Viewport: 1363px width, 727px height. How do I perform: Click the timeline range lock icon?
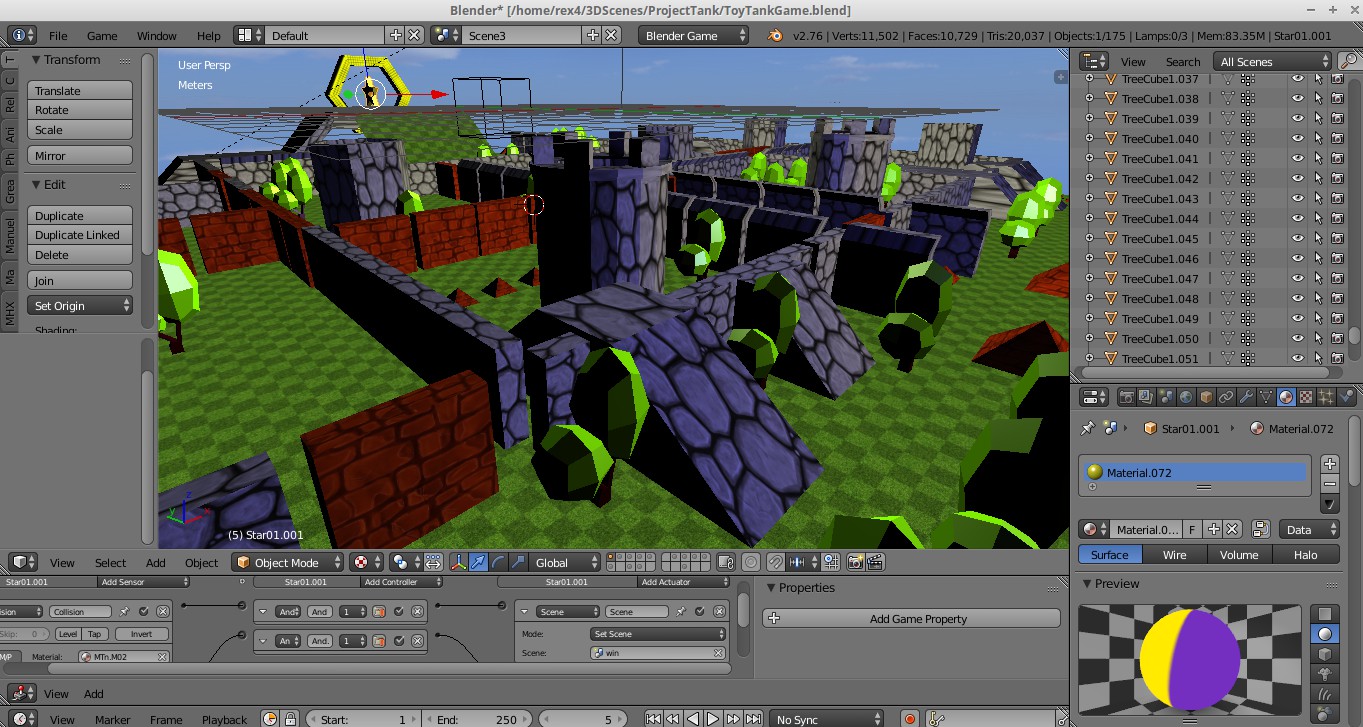point(291,719)
